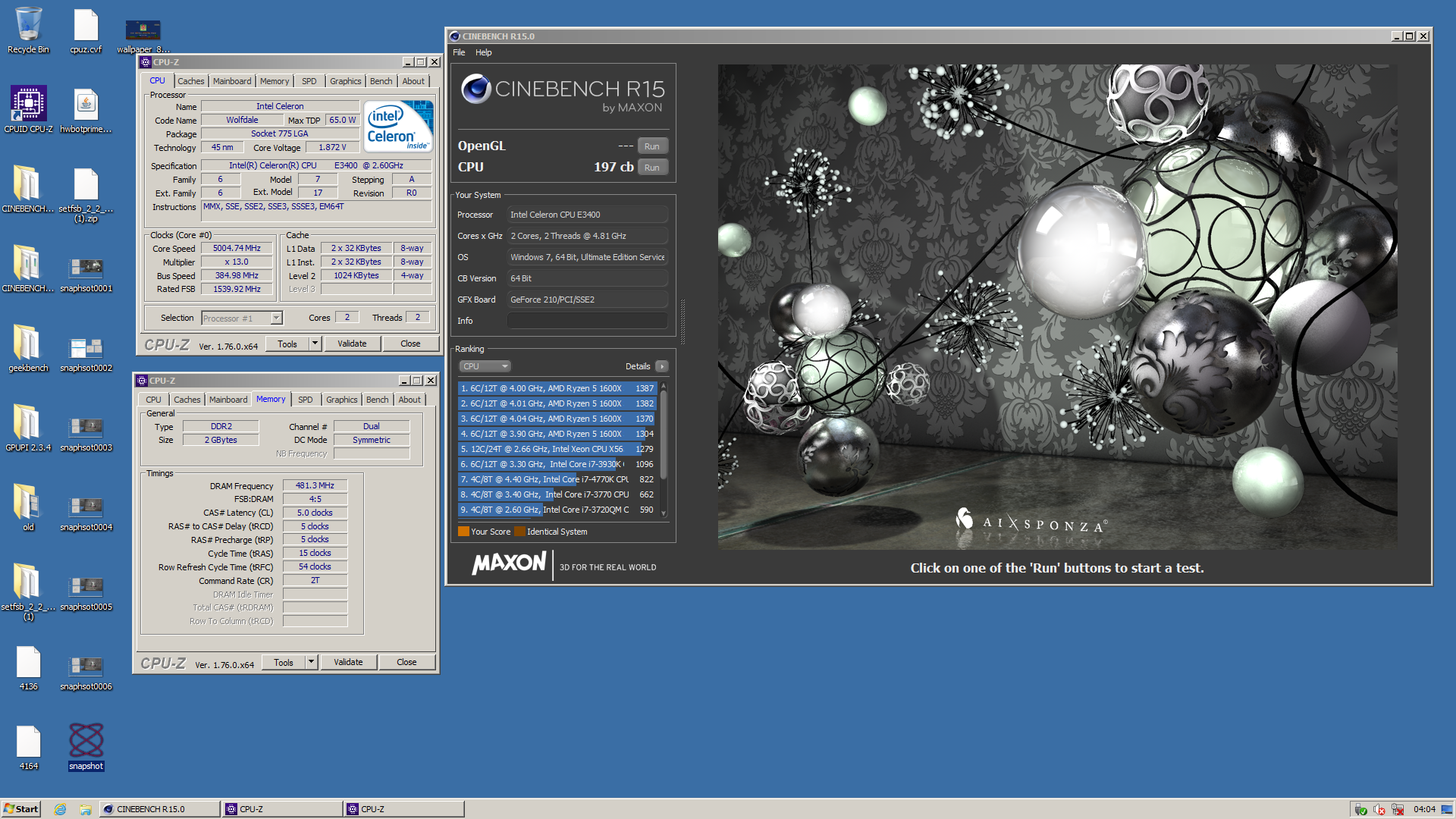Viewport: 1456px width, 819px height.
Task: Open the setfsb_2_2 (1).zip file icon
Action: (86, 196)
